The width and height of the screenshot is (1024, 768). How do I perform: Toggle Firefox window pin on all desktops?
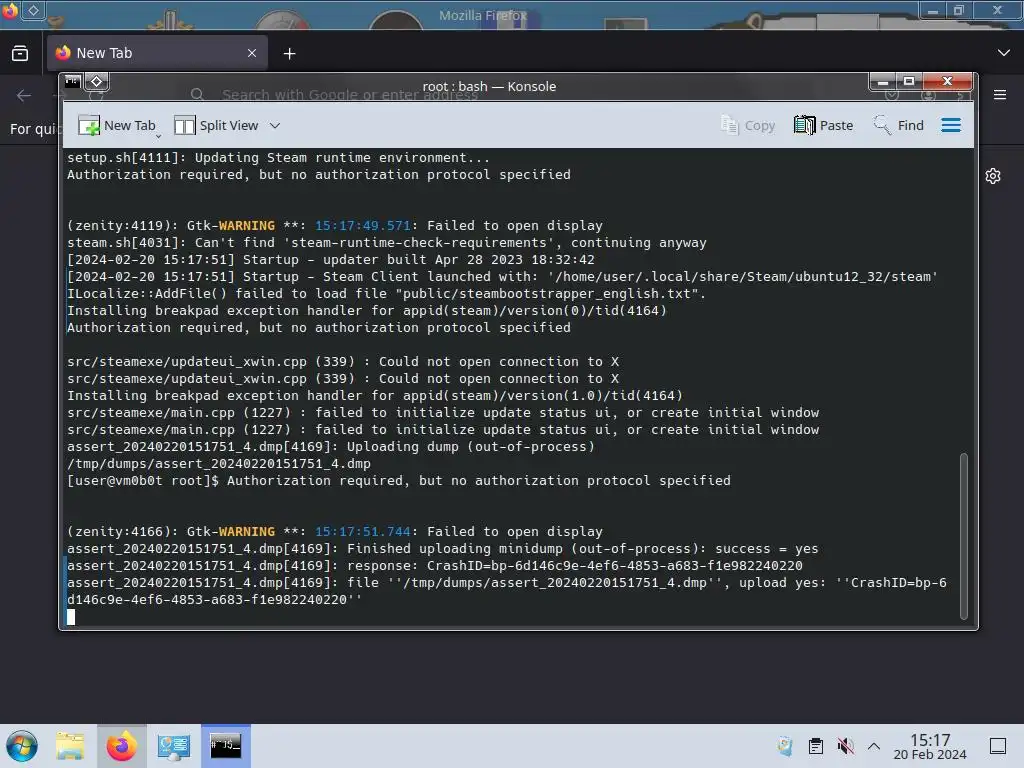pyautogui.click(x=33, y=10)
